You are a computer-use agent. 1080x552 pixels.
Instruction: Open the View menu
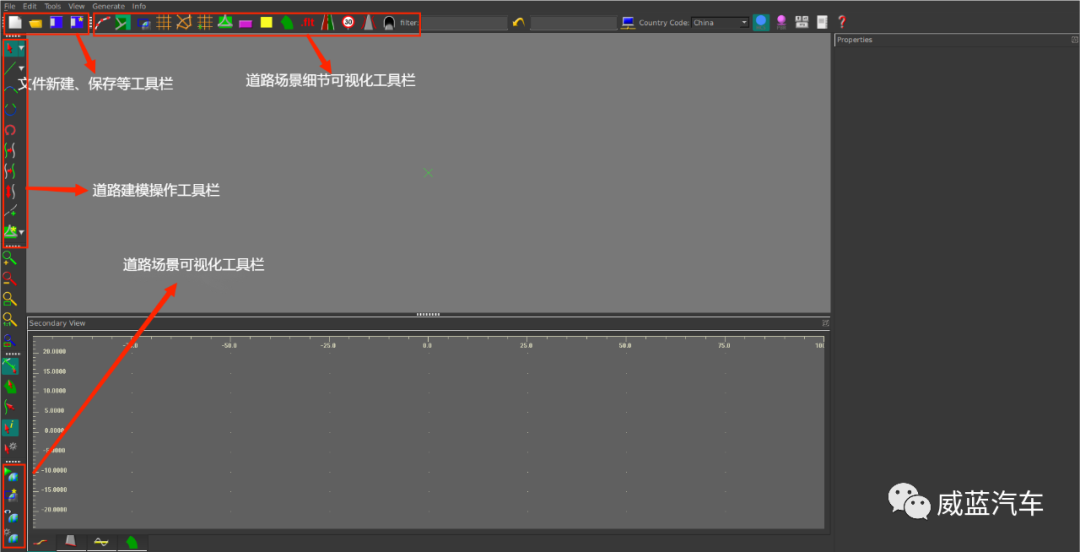coord(76,6)
